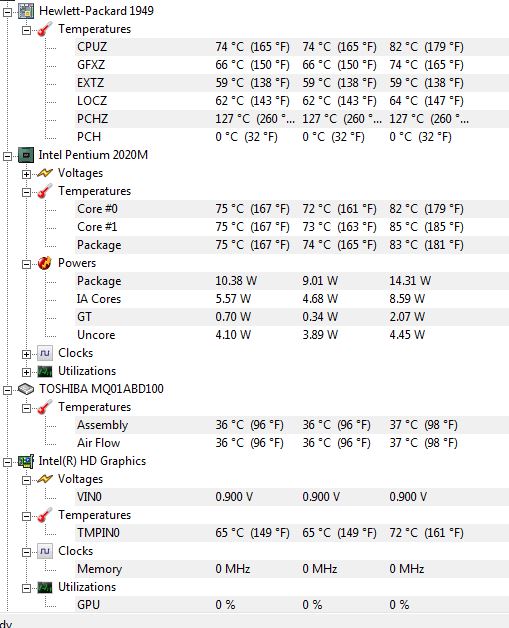The image size is (509, 628).
Task: Click the green graph icon beside Pentium Utilizations
Action: coord(45,372)
